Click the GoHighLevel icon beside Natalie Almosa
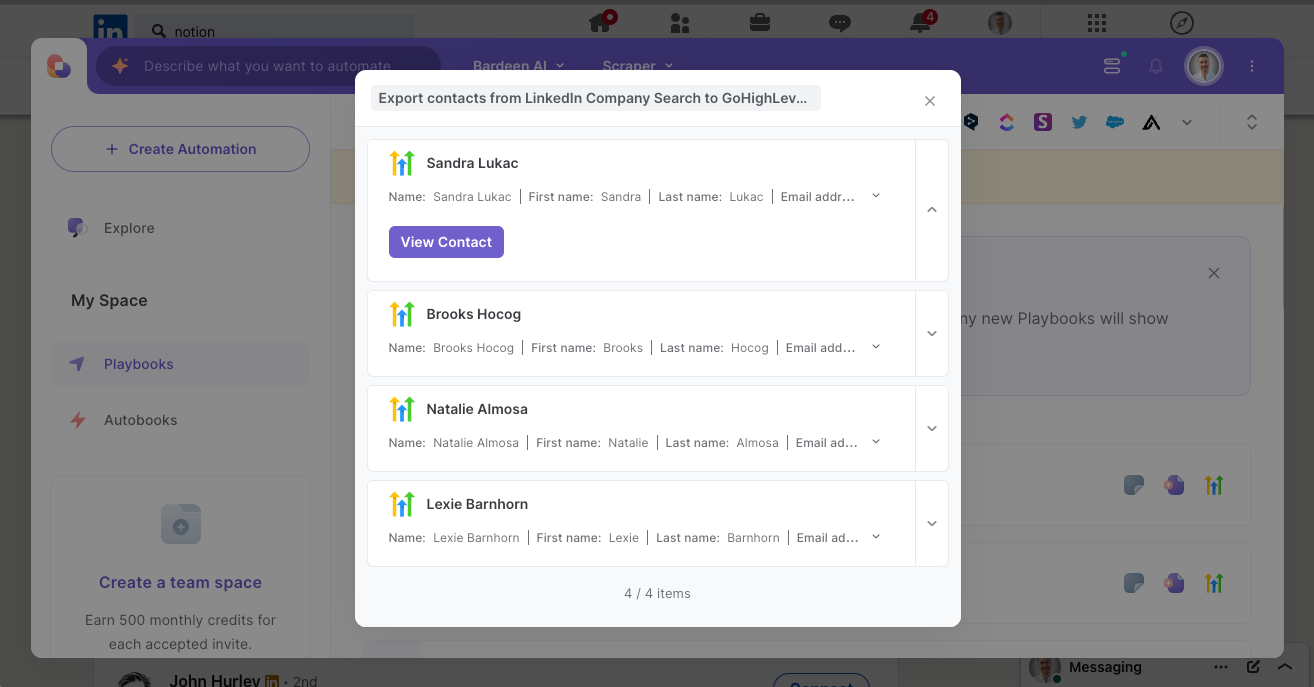 click(402, 409)
